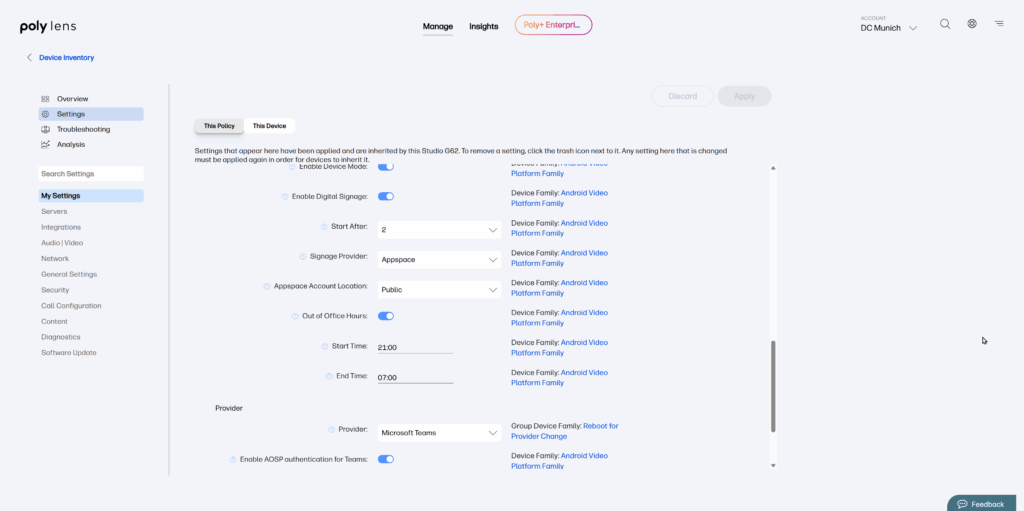Click the Start Time input field
The width and height of the screenshot is (1024, 511).
pyautogui.click(x=415, y=347)
